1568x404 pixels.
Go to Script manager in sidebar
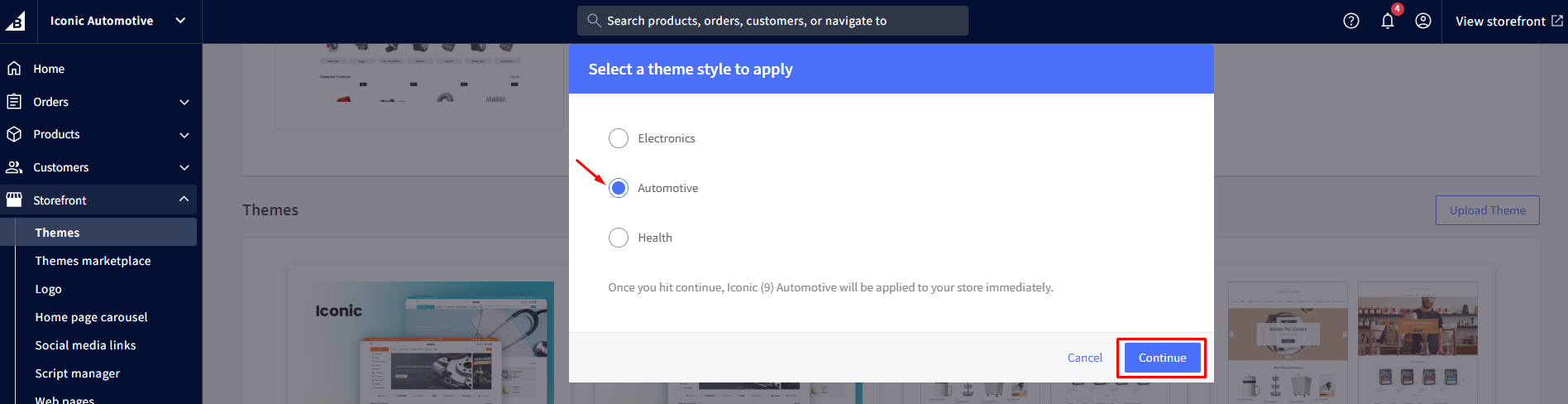coord(77,373)
